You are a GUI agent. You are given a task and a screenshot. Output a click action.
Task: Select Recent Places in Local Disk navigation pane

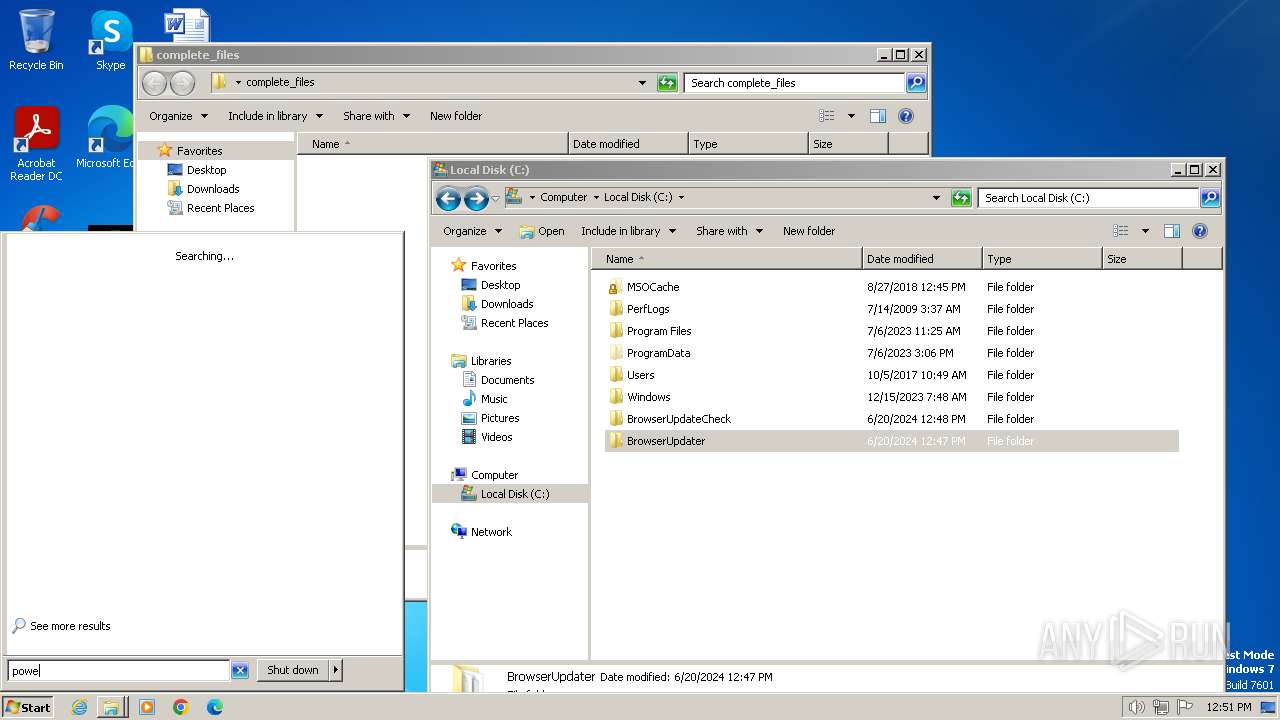coord(514,323)
